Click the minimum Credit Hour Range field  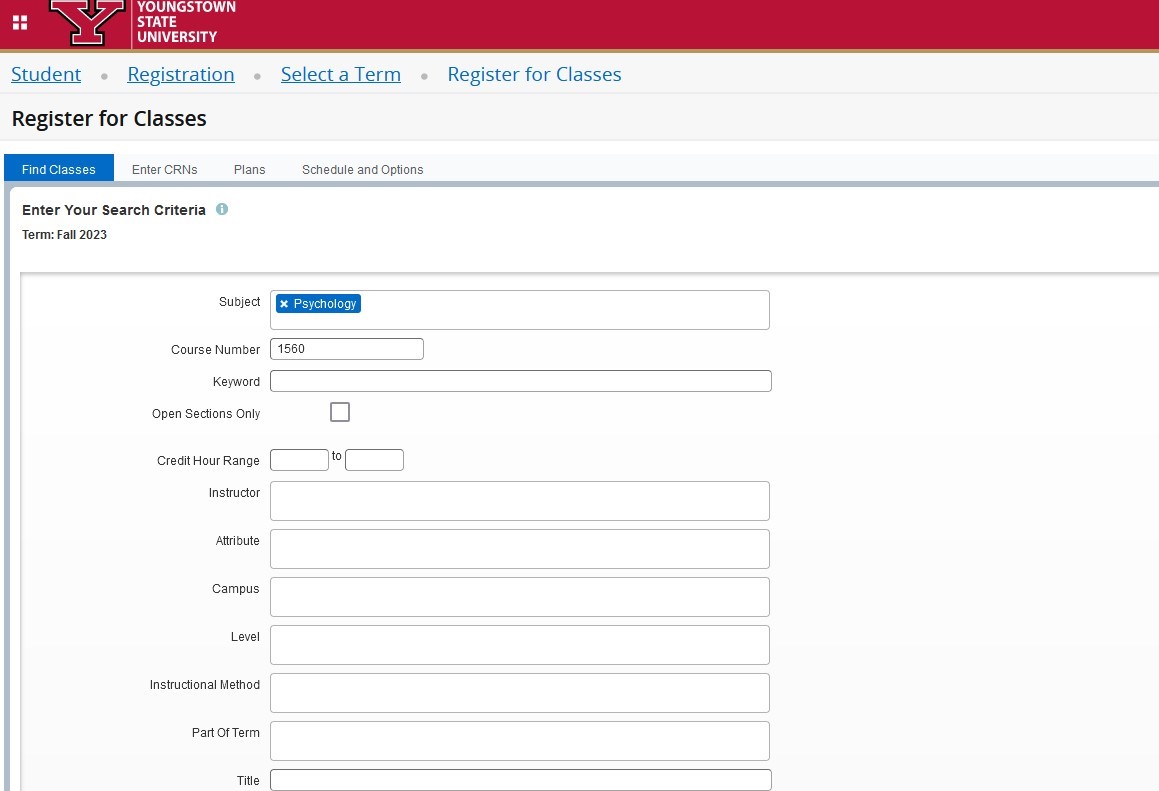click(x=299, y=460)
